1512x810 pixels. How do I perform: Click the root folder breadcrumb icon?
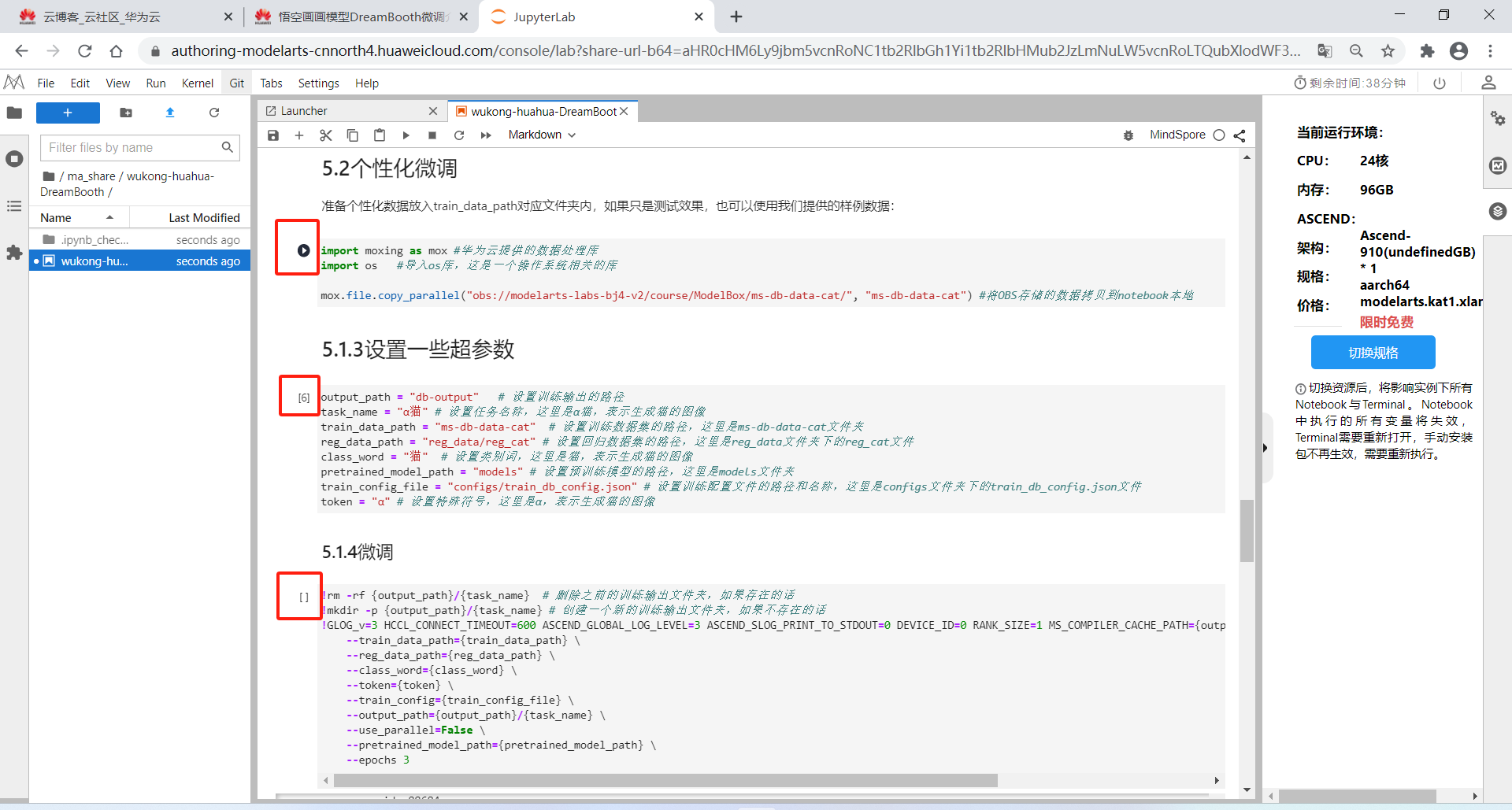[x=49, y=176]
